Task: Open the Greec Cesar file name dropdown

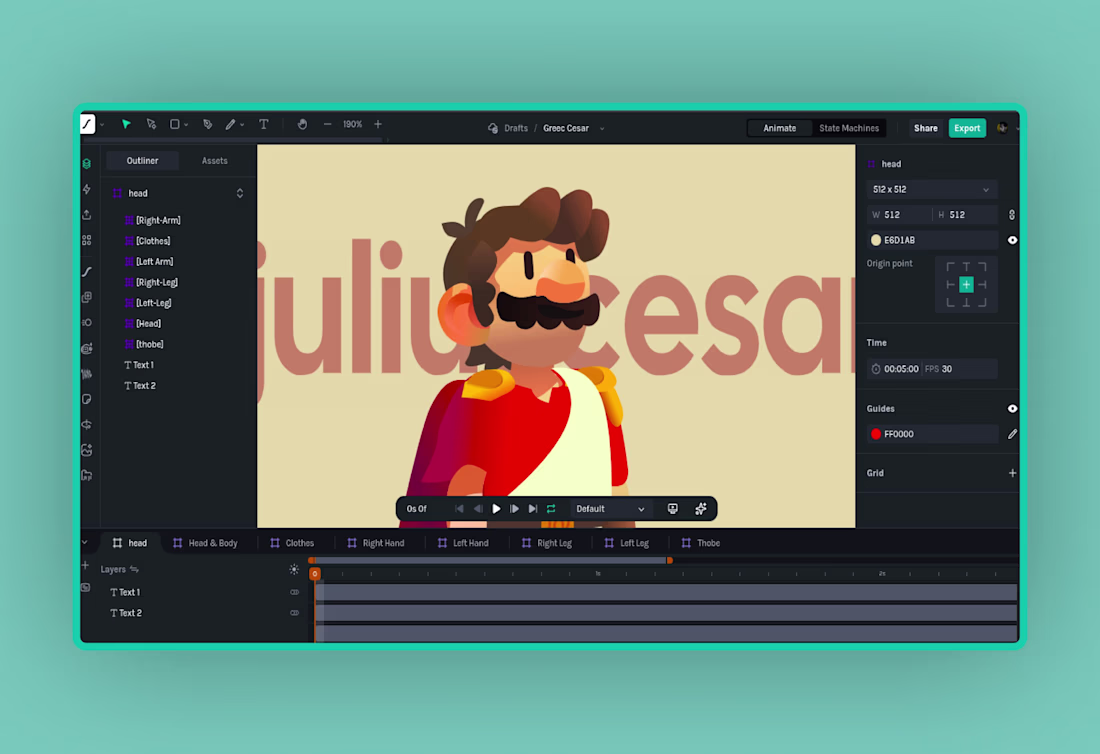Action: 602,129
